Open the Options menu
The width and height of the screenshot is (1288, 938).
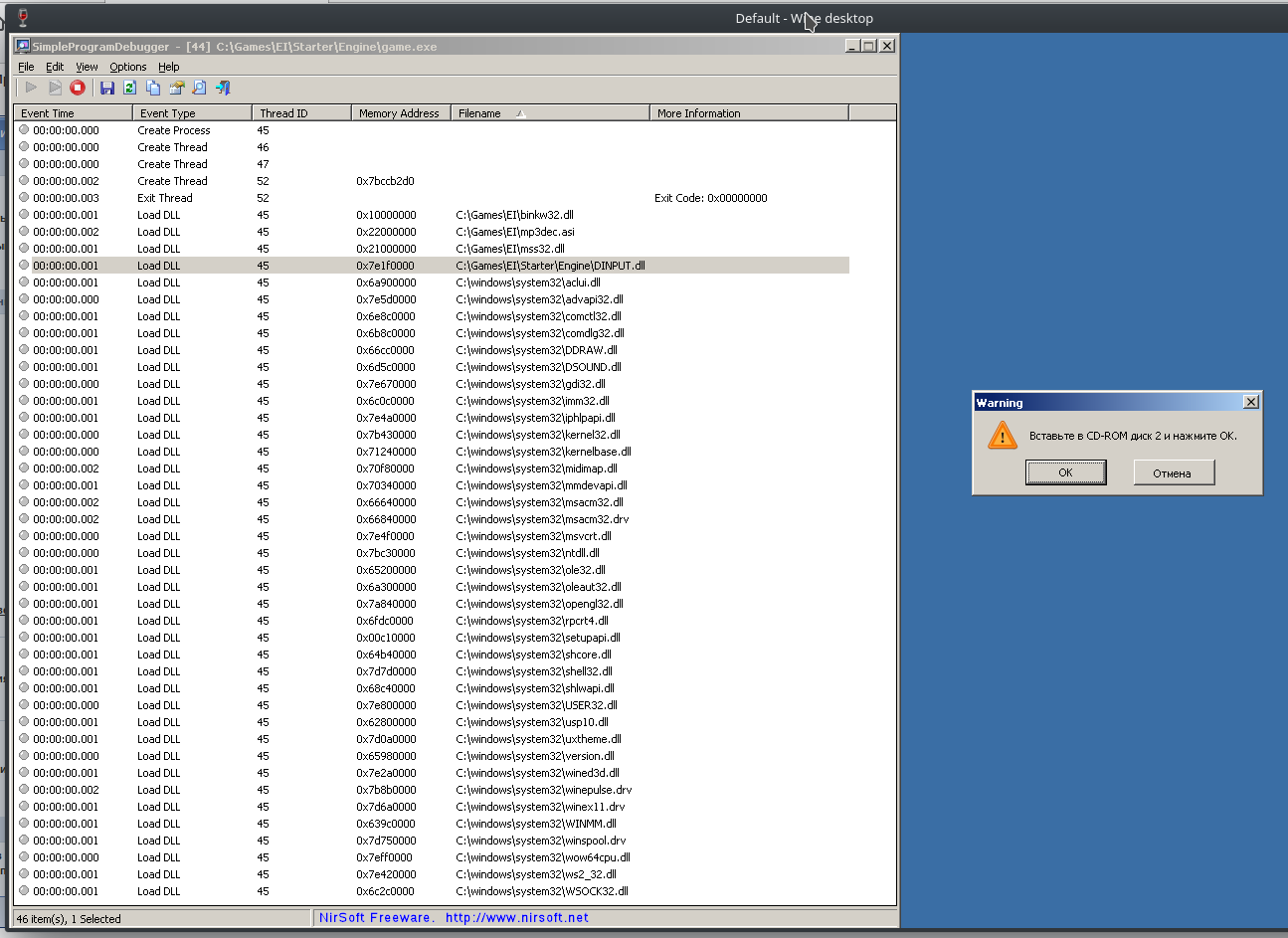[127, 67]
